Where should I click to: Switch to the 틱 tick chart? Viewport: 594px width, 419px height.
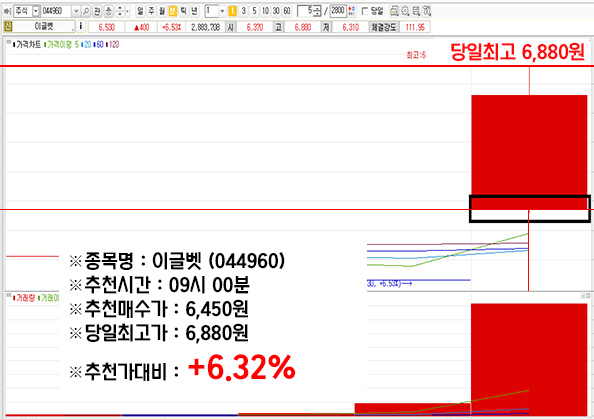(x=183, y=11)
